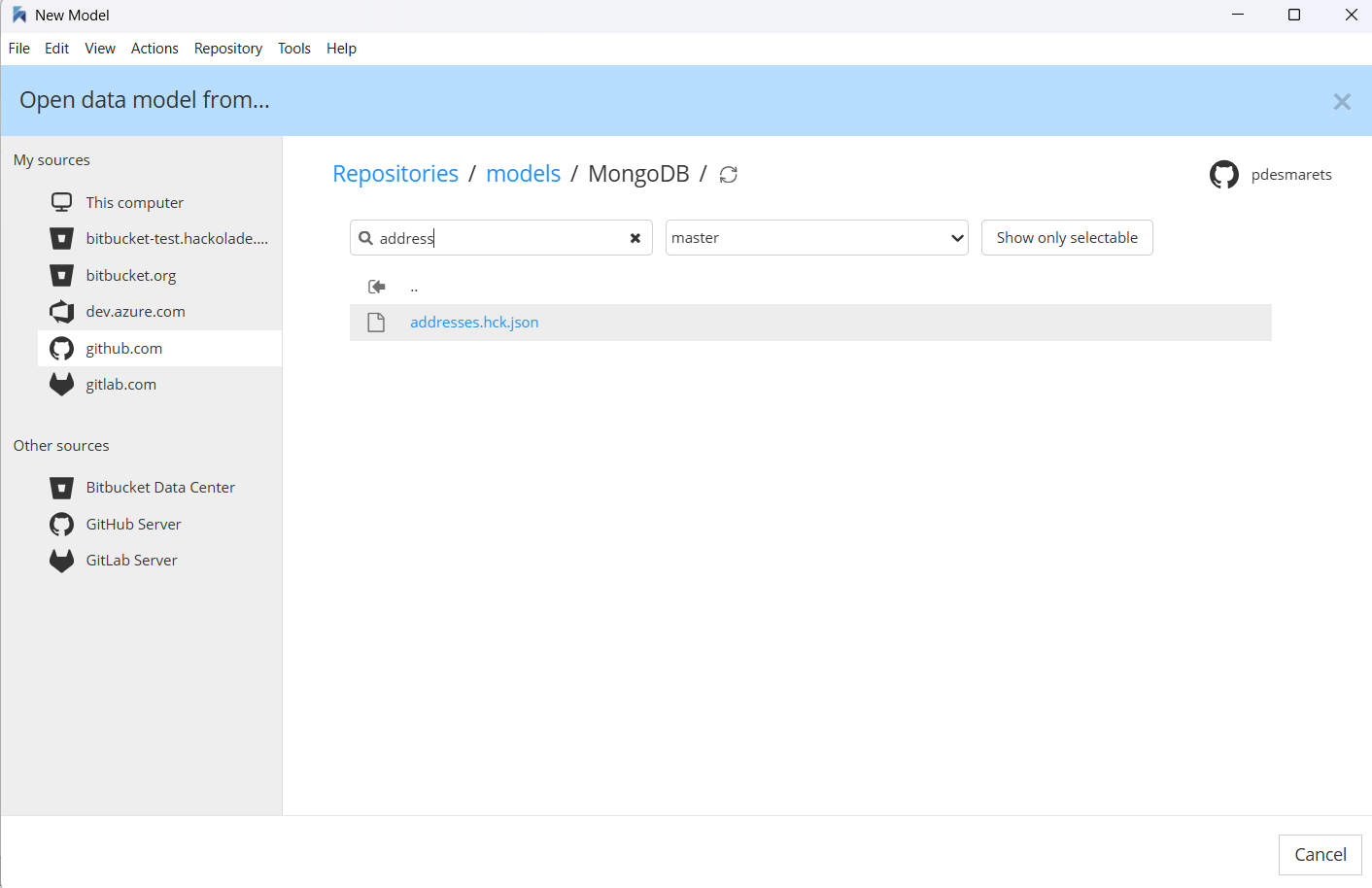Refresh the MongoDB folder listing

click(x=728, y=174)
